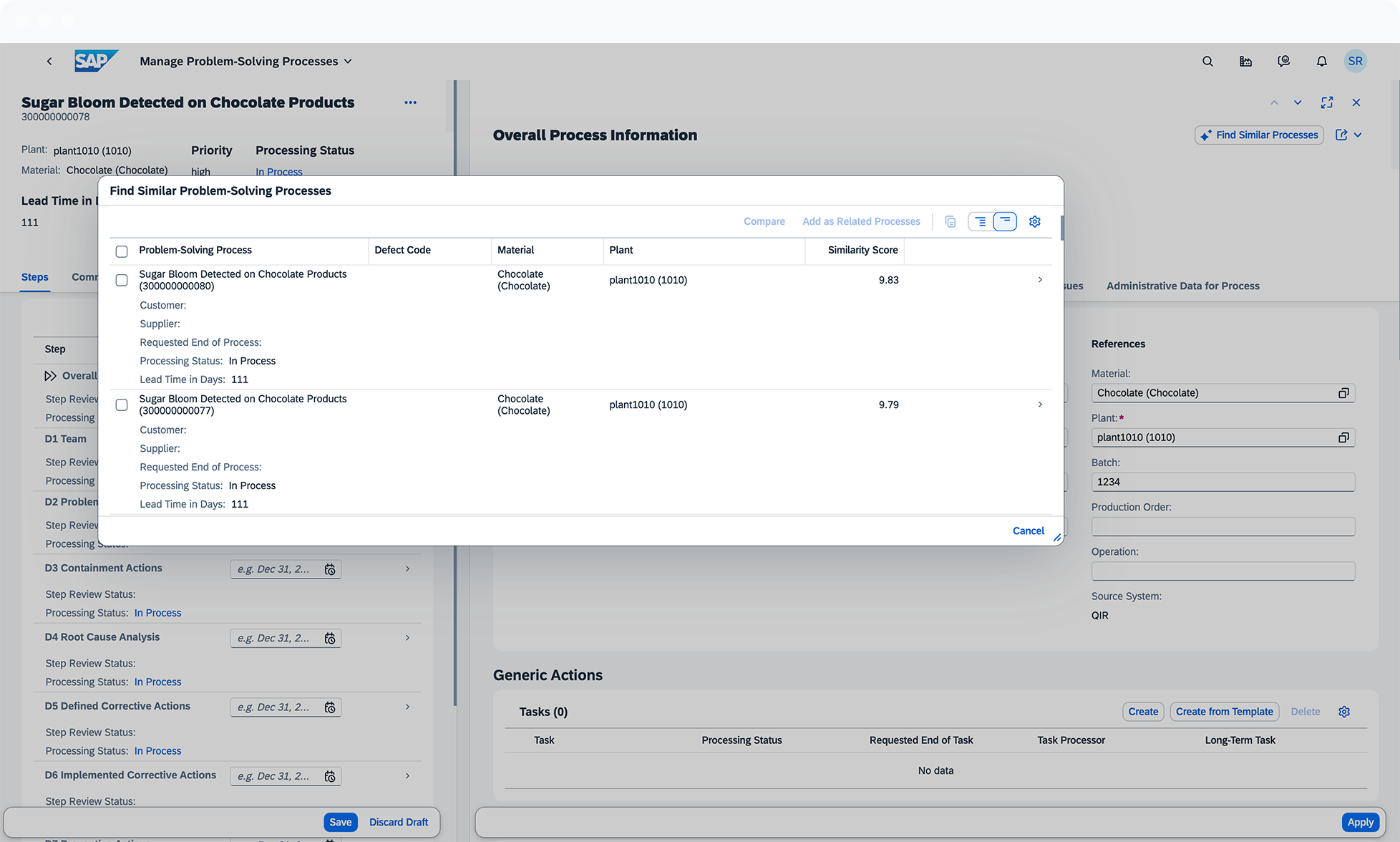This screenshot has width=1400, height=842.
Task: Click the copy icon in dialog toolbar
Action: 950,221
